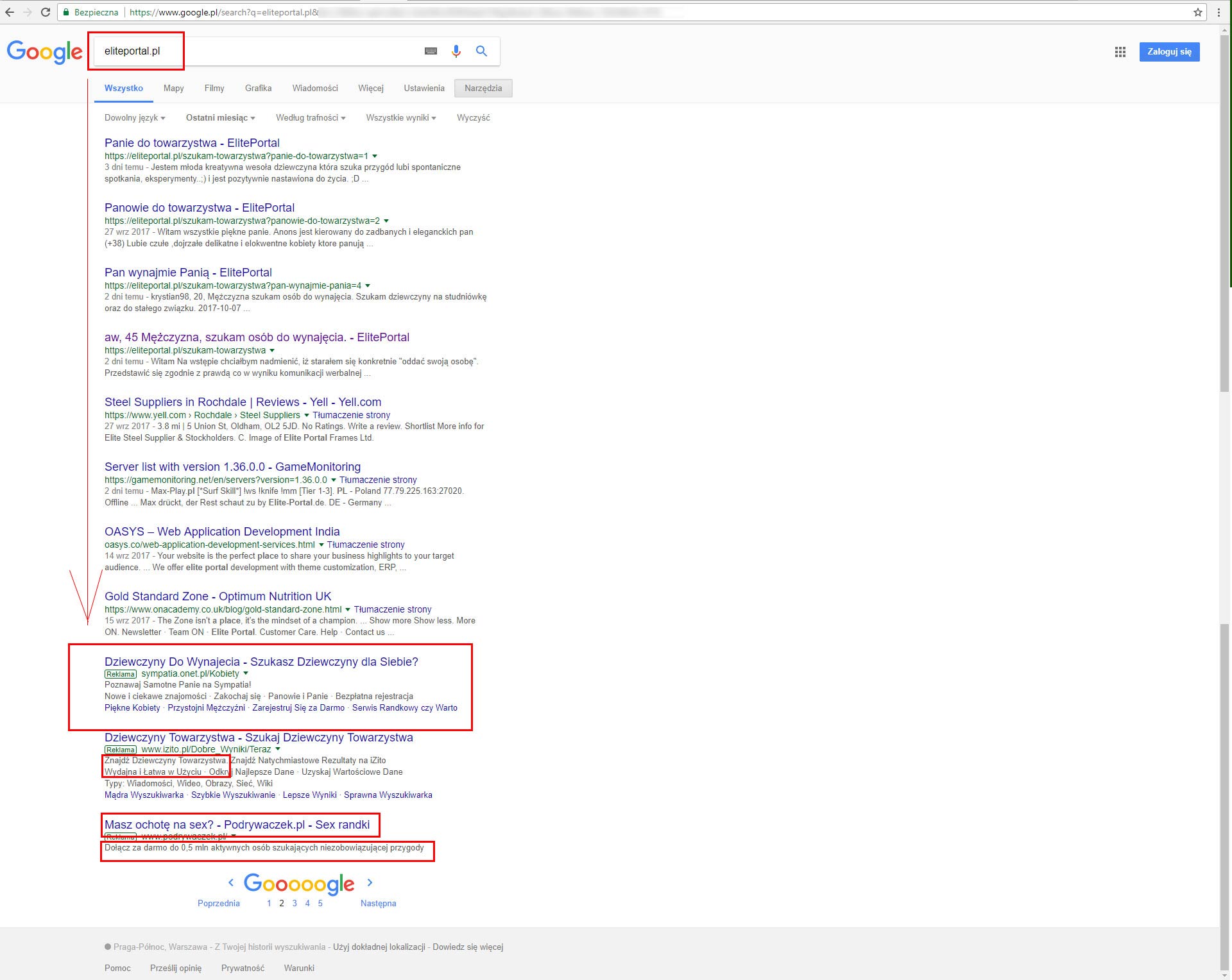Click Zarejestruj Się za Darmo sitelink
1232x980 pixels.
coord(298,708)
